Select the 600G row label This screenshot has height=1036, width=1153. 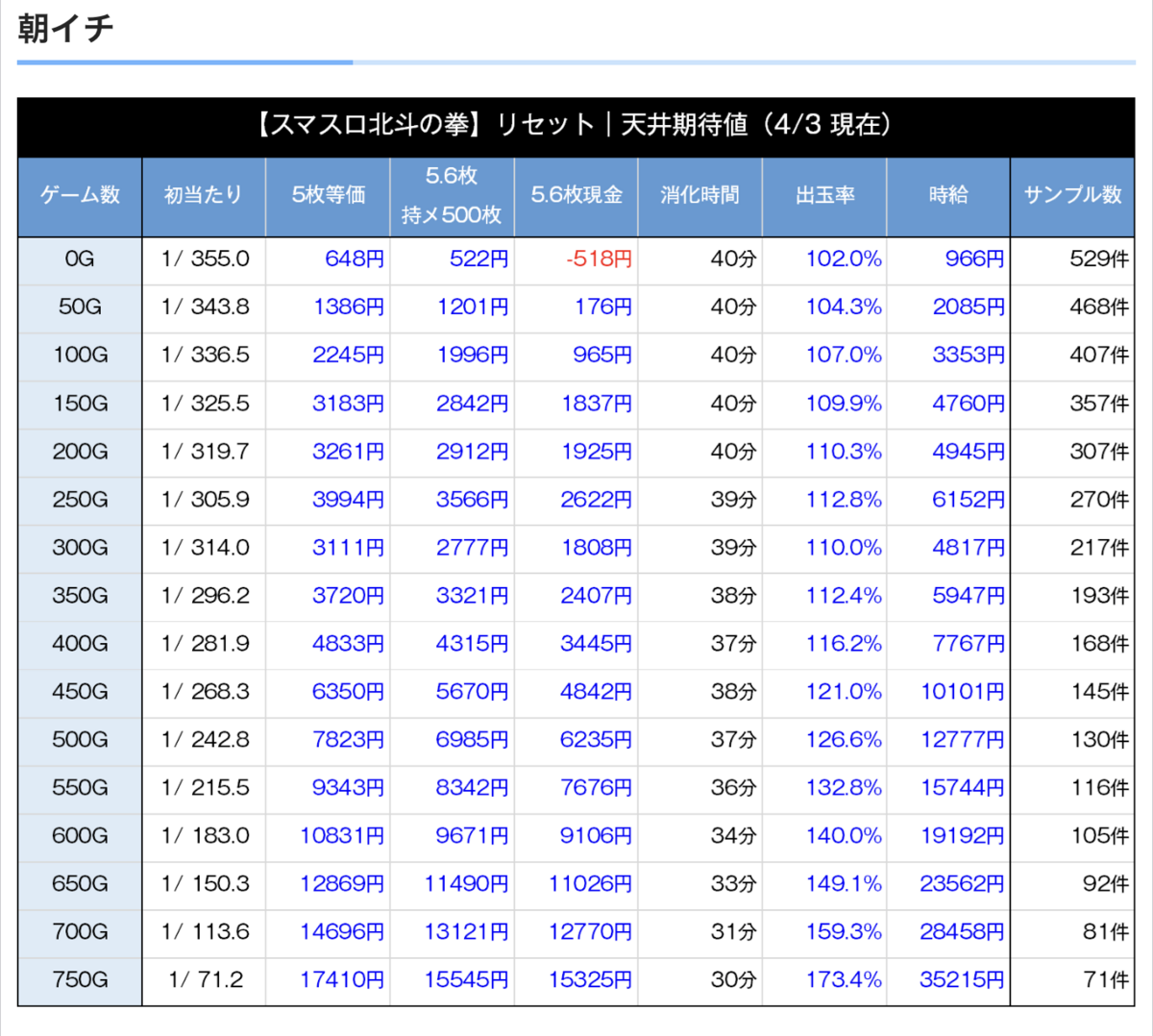click(x=80, y=836)
